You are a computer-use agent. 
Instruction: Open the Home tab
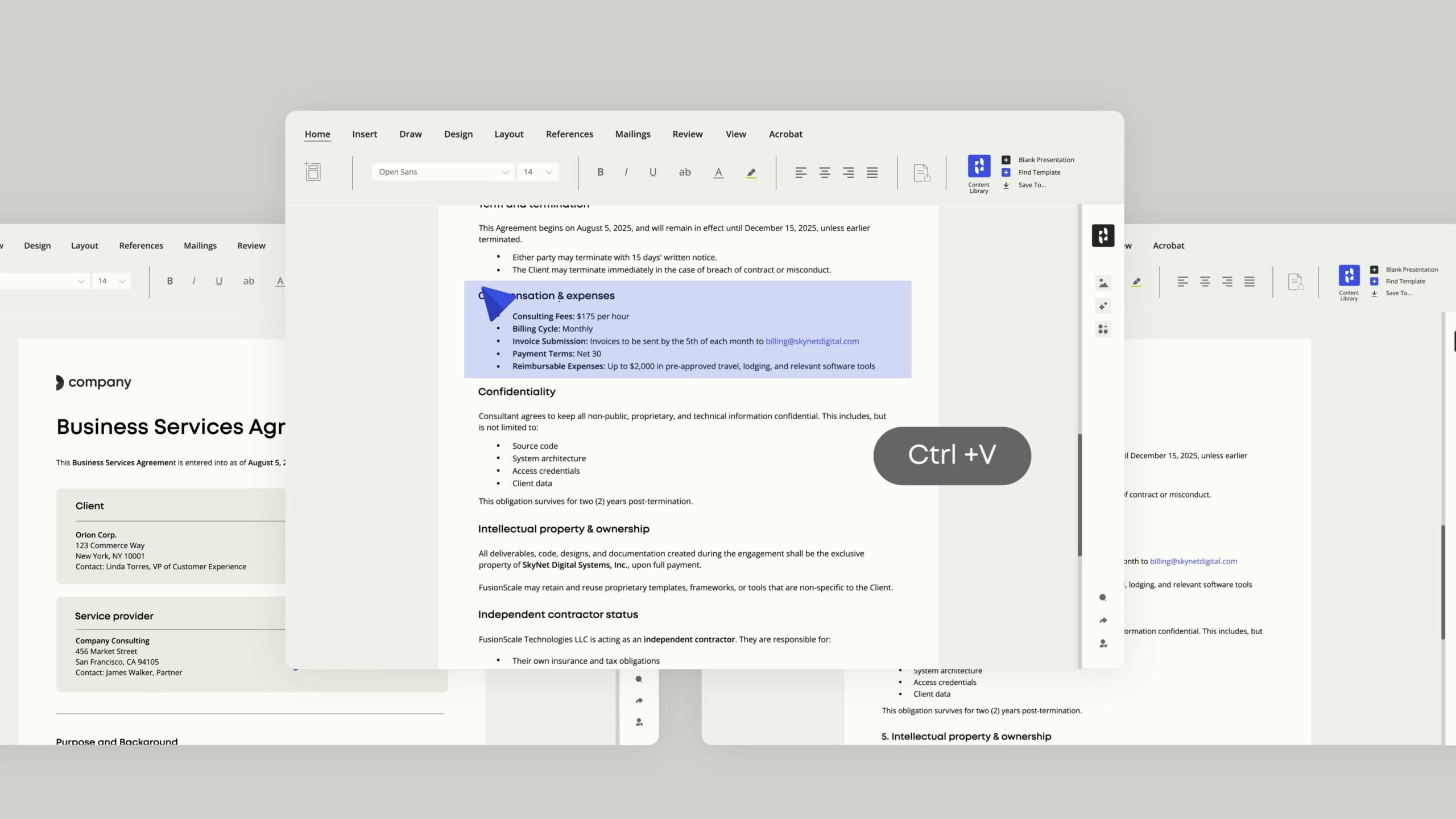click(x=317, y=134)
